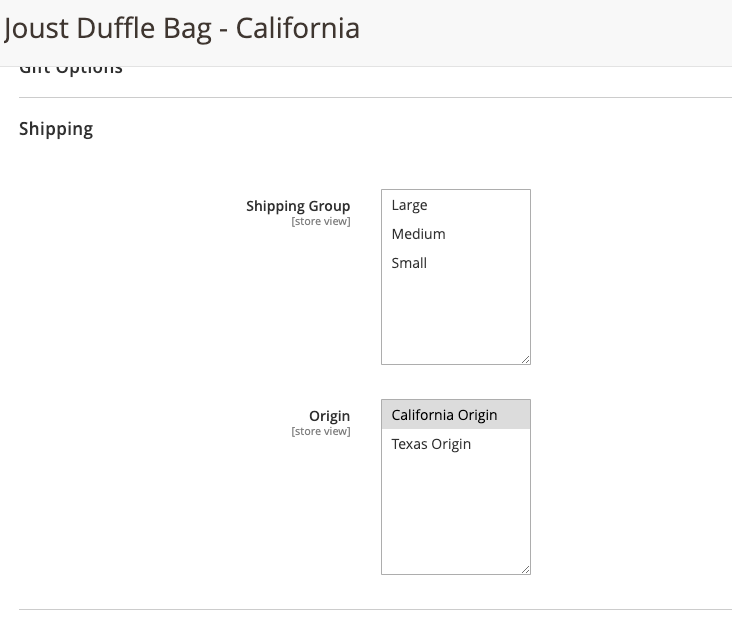The image size is (732, 621).
Task: Click the Shipping Group listbox resize handle
Action: point(525,359)
